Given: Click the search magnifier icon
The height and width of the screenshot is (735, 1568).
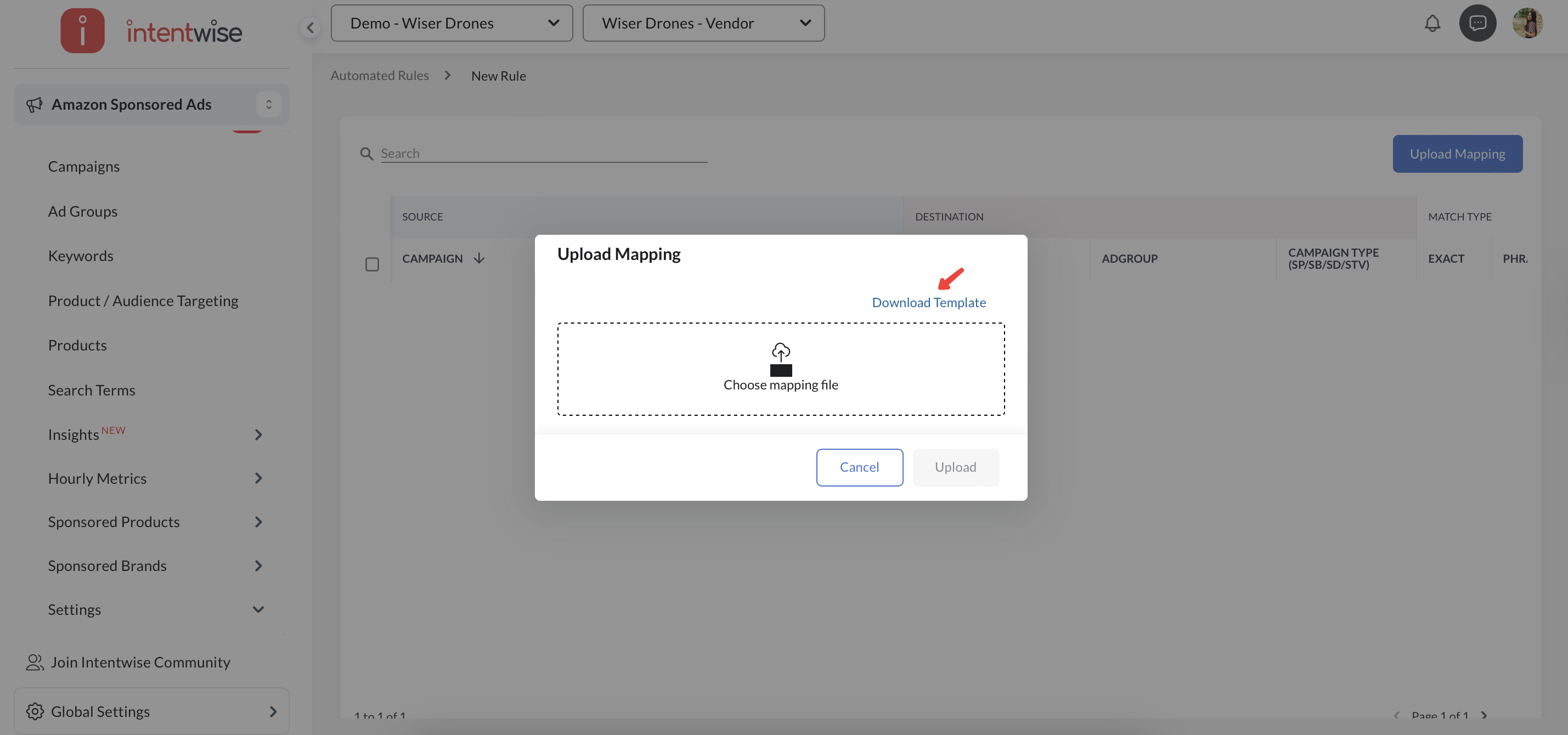Looking at the screenshot, I should tap(366, 154).
